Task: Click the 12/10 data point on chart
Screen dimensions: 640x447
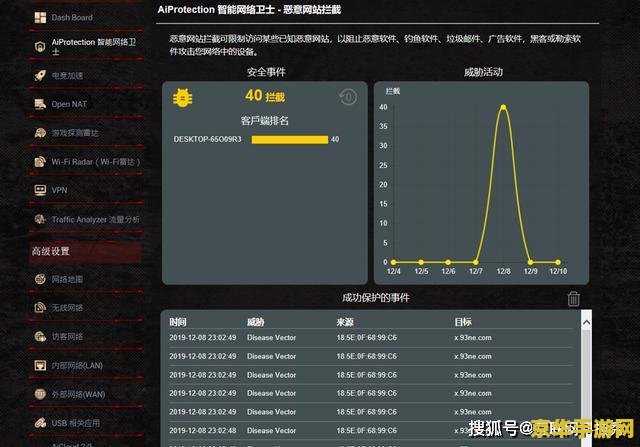Action: point(558,262)
